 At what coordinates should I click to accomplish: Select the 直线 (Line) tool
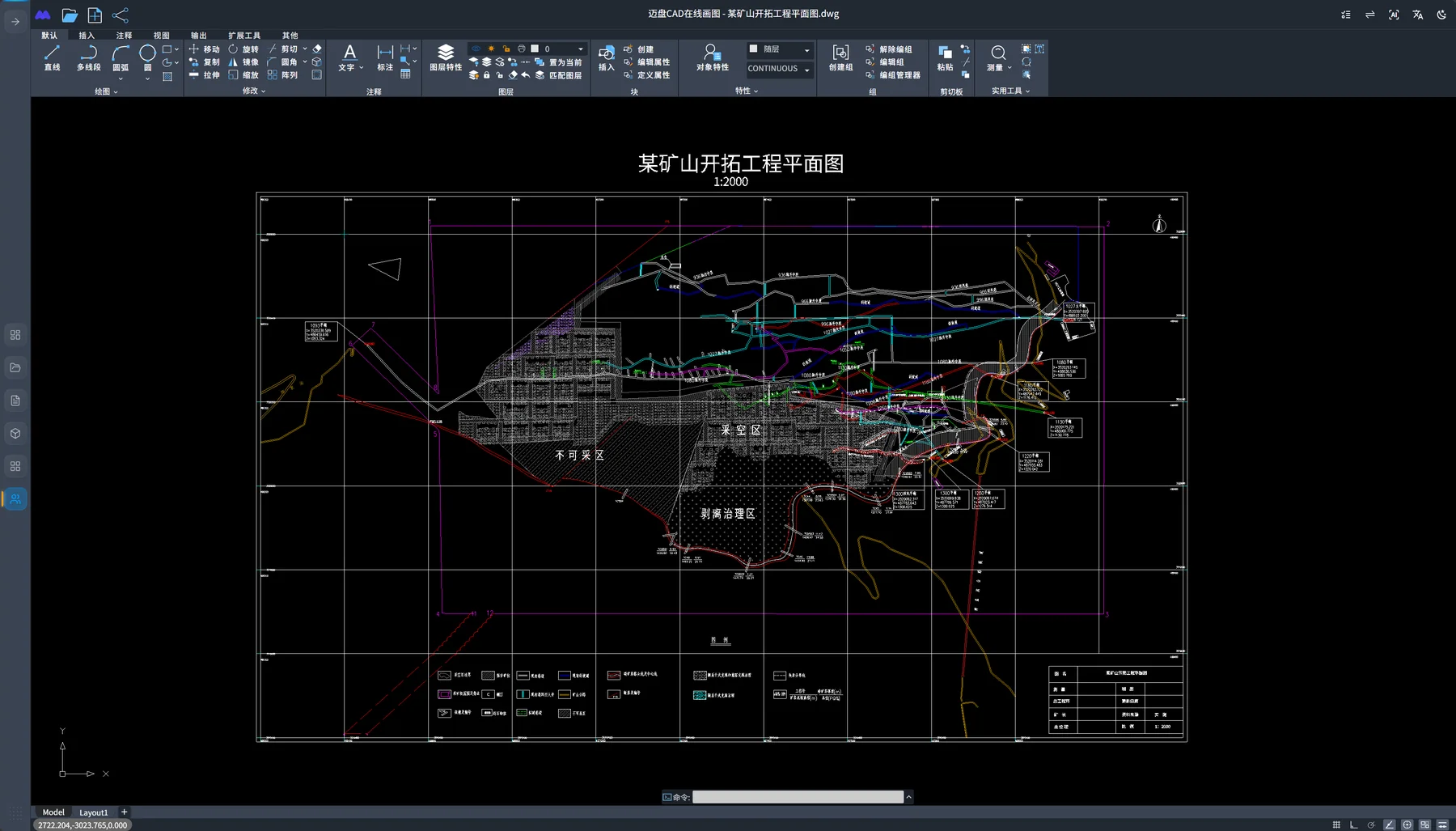coord(53,58)
